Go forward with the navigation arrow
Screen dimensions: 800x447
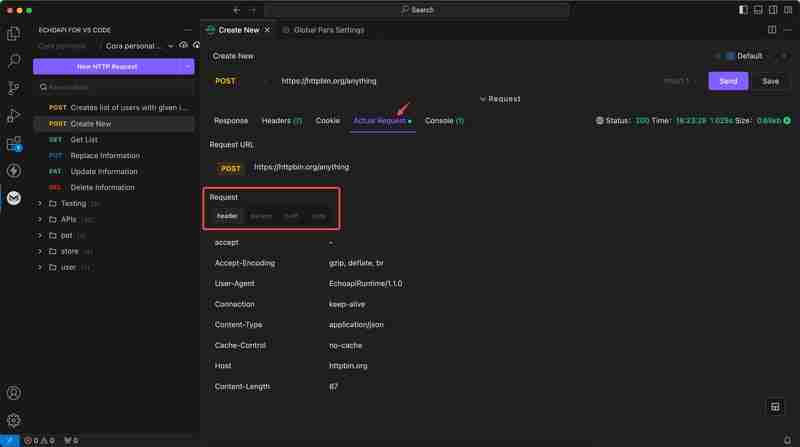[x=253, y=10]
